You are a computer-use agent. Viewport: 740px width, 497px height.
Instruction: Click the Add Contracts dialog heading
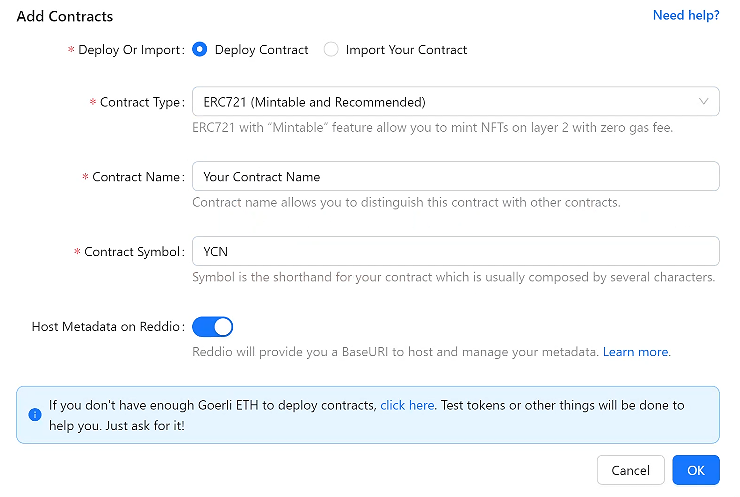[65, 16]
